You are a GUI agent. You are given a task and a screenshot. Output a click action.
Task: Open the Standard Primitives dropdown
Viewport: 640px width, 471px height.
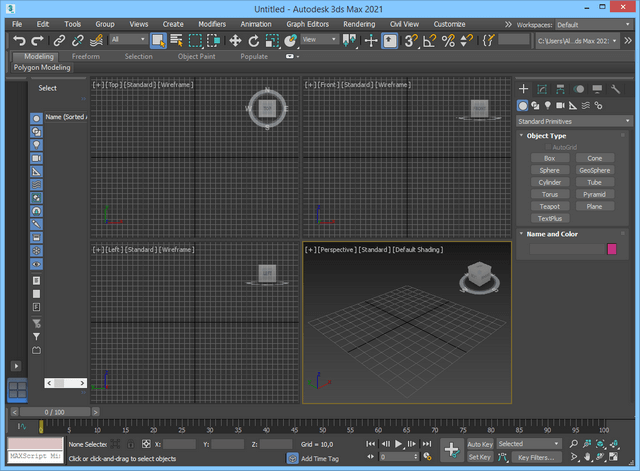pos(574,121)
